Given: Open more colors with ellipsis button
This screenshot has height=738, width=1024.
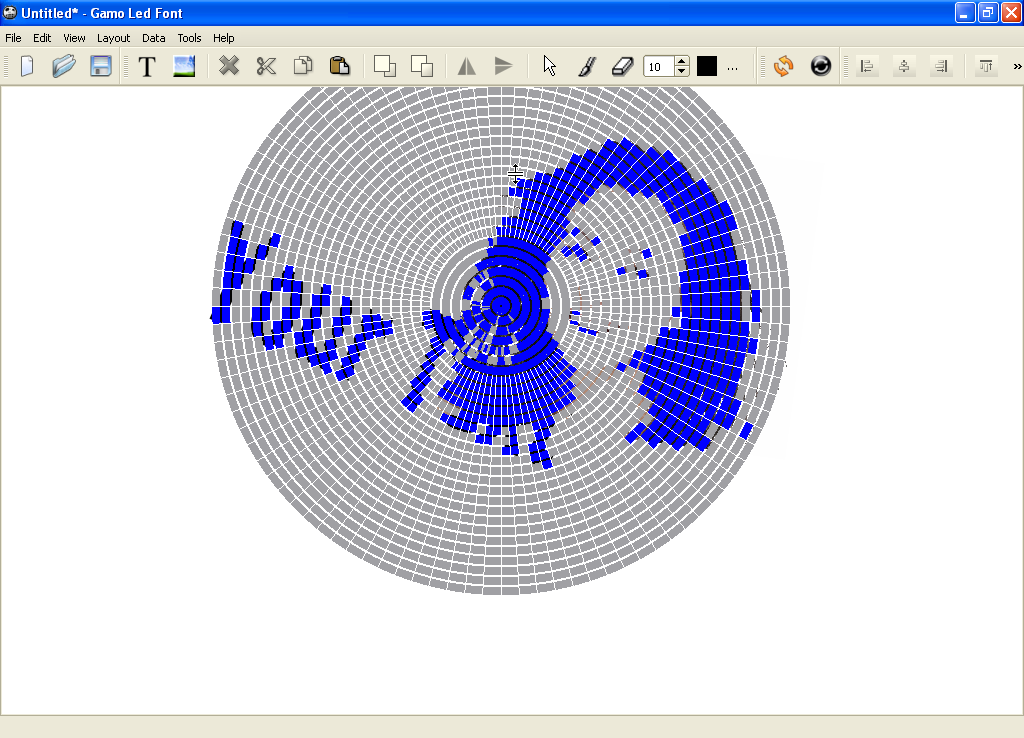Looking at the screenshot, I should [733, 67].
